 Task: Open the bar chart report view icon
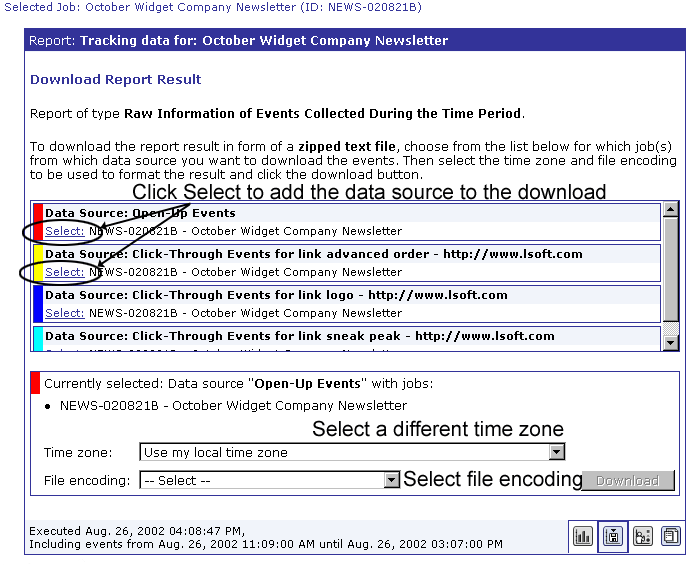click(x=582, y=537)
